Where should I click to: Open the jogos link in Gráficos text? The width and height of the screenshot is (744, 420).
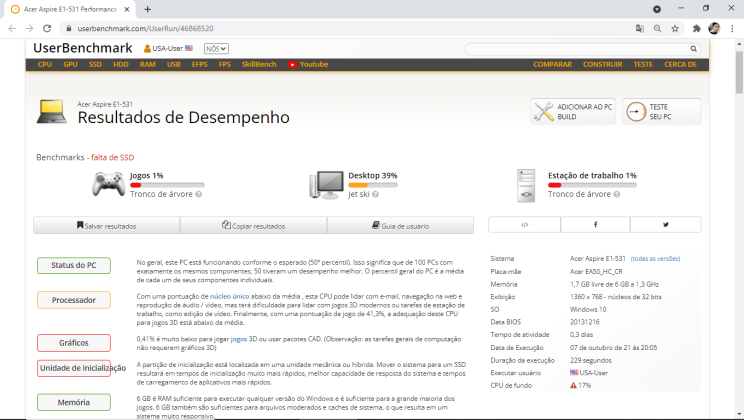[x=239, y=339]
